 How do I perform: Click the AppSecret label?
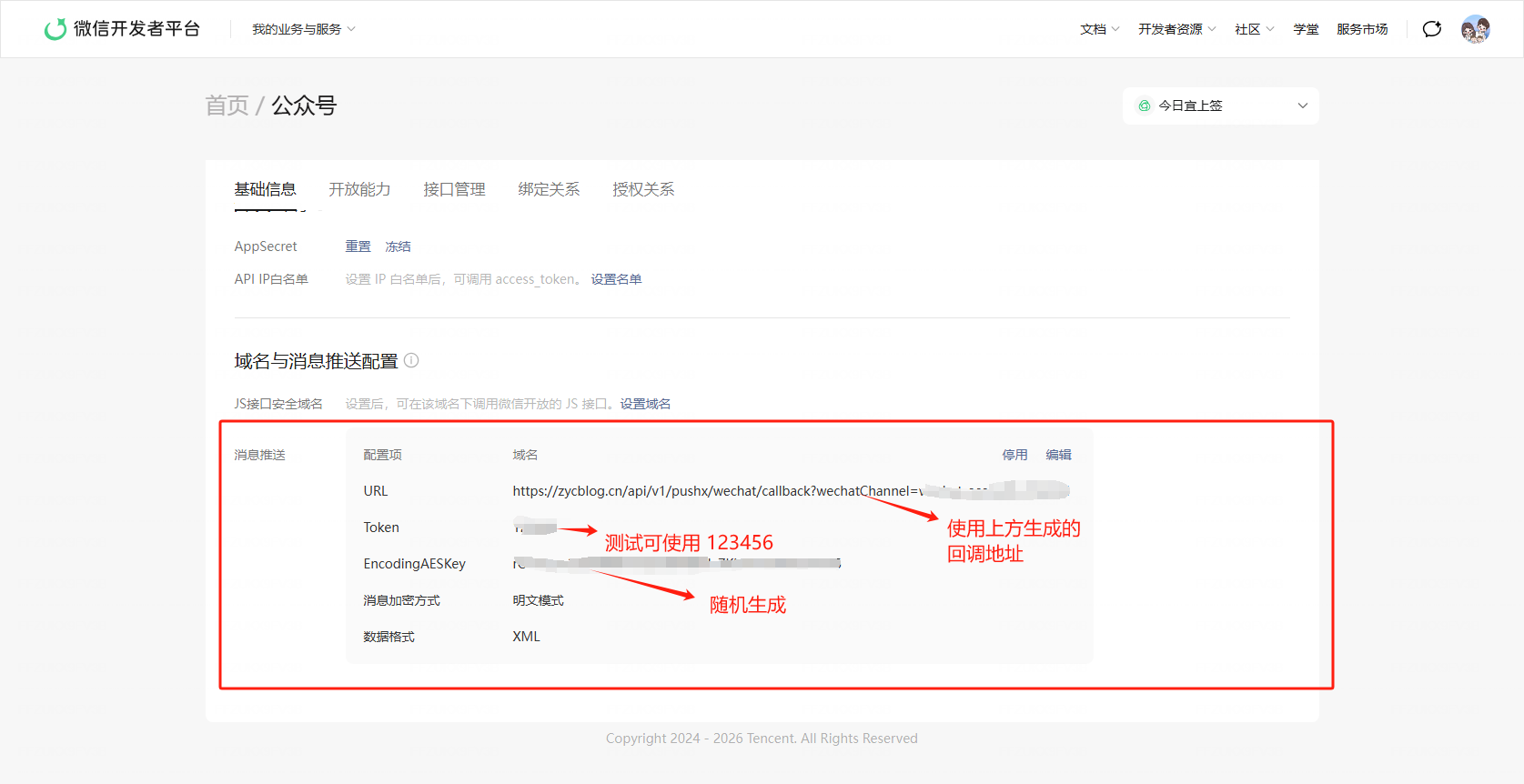266,246
